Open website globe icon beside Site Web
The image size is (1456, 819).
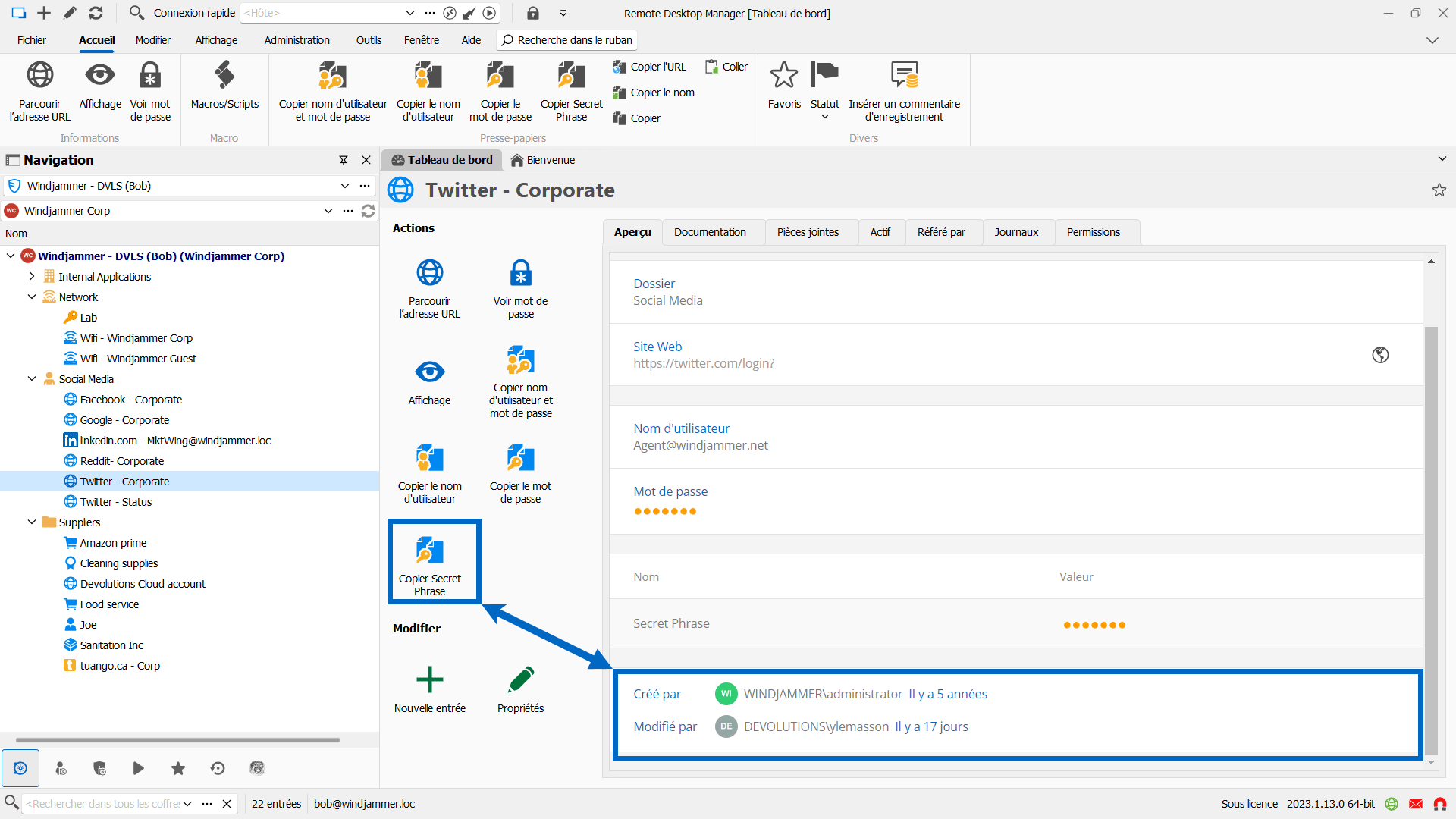pos(1380,355)
